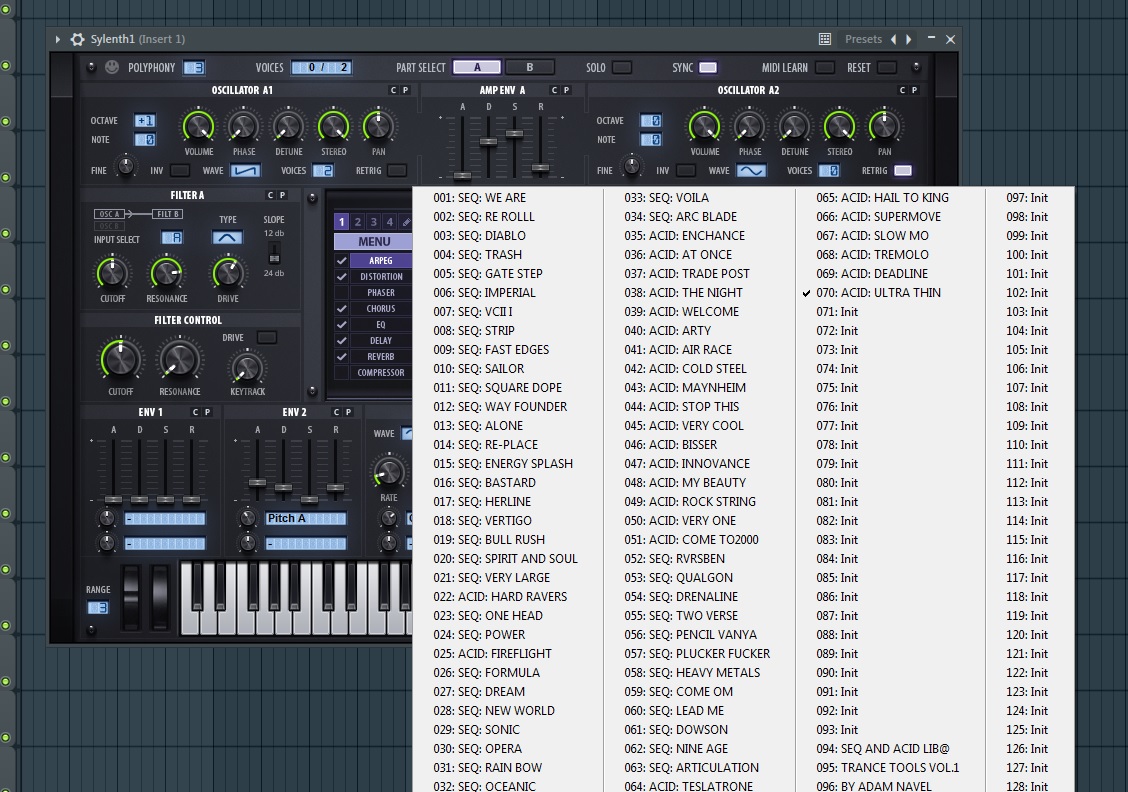Paste into Oscillator A1 with P

[x=405, y=90]
